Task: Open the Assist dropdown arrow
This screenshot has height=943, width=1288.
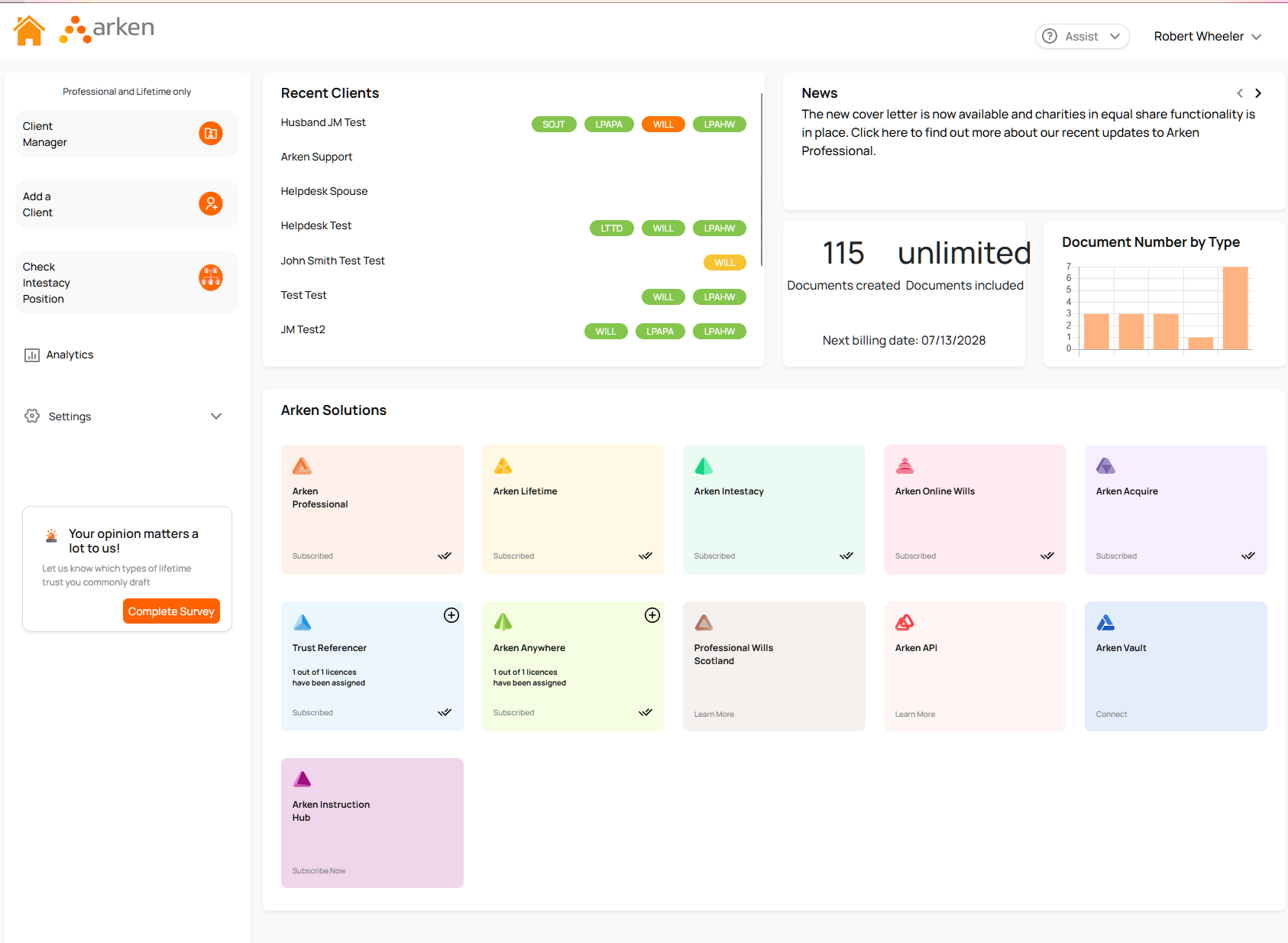Action: pyautogui.click(x=1115, y=36)
